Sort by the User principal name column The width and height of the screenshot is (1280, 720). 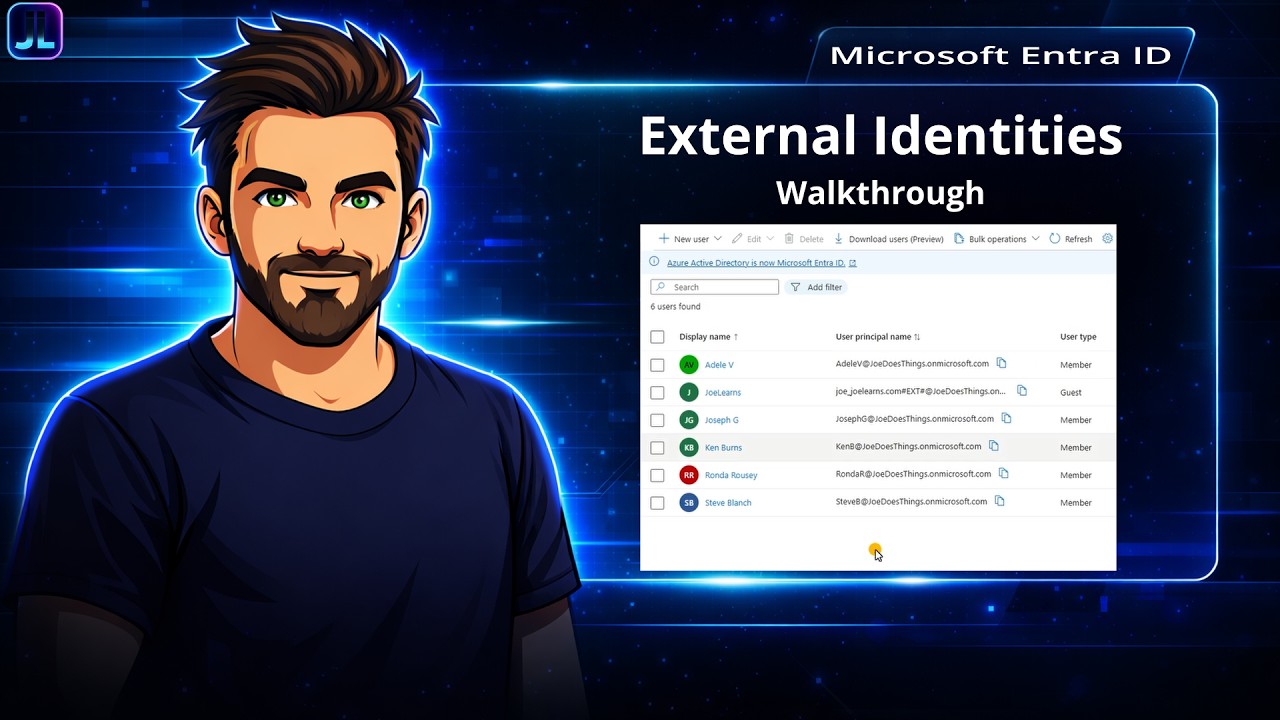[x=878, y=337]
